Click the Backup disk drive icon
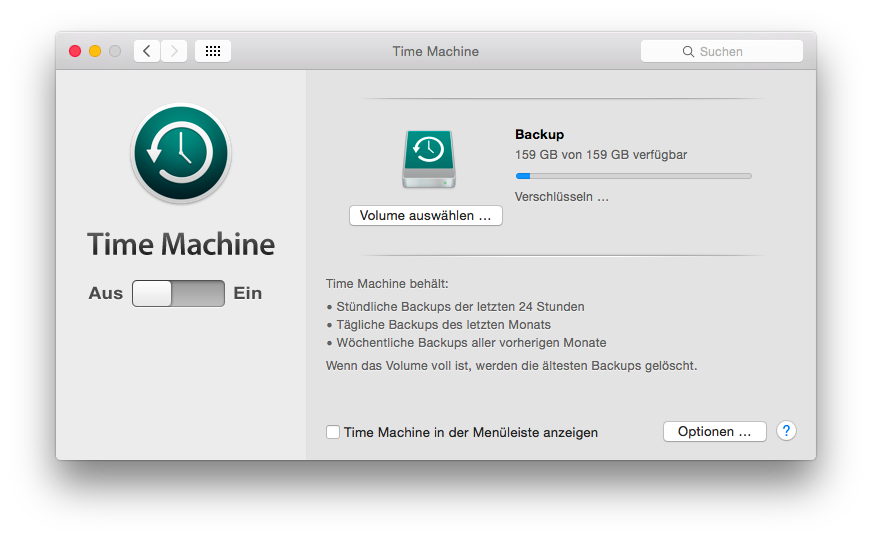The image size is (872, 540). [x=429, y=159]
